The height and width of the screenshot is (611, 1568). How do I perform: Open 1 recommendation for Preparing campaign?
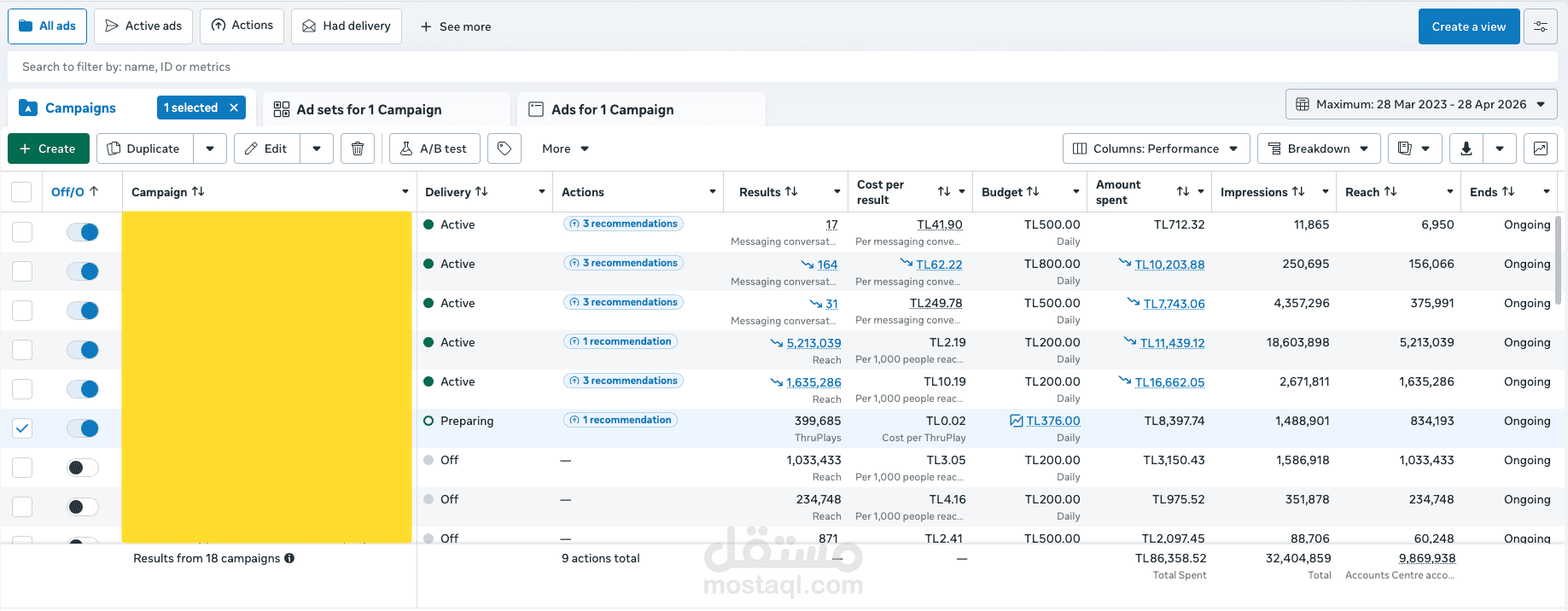pos(621,420)
